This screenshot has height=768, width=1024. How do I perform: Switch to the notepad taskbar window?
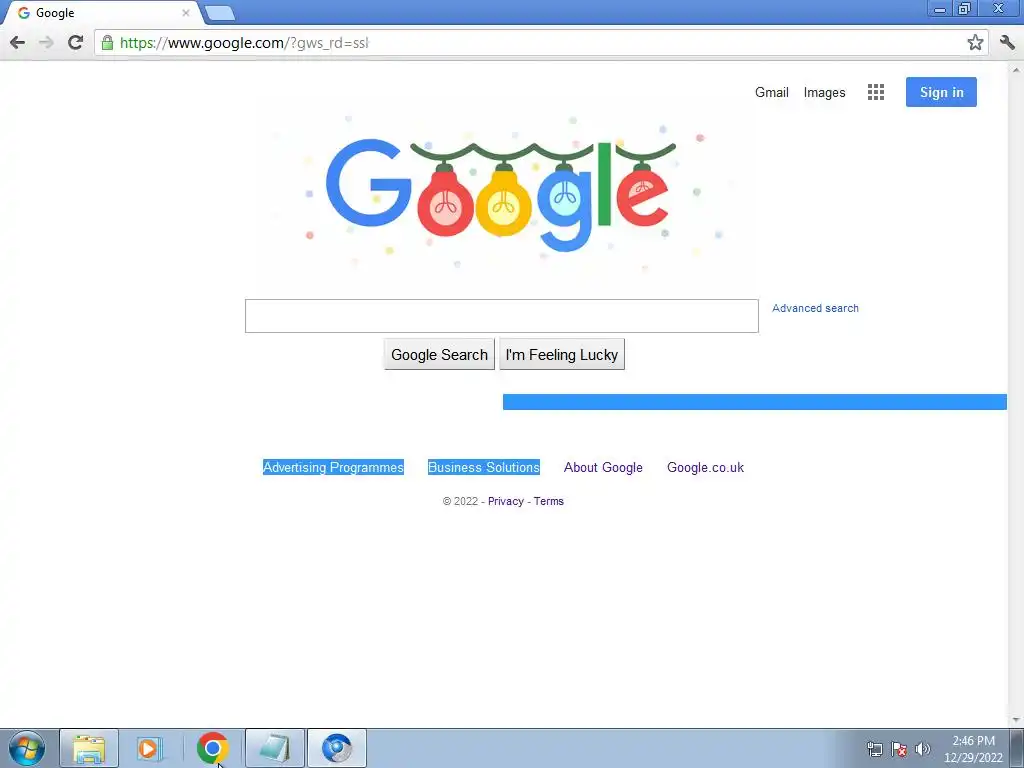click(275, 748)
